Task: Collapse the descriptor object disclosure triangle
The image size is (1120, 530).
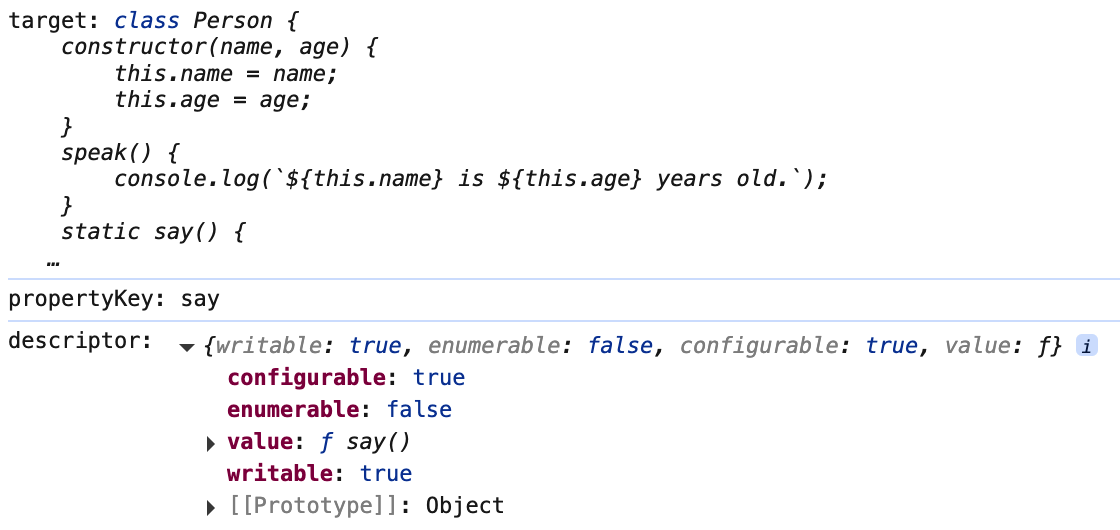Action: point(186,347)
